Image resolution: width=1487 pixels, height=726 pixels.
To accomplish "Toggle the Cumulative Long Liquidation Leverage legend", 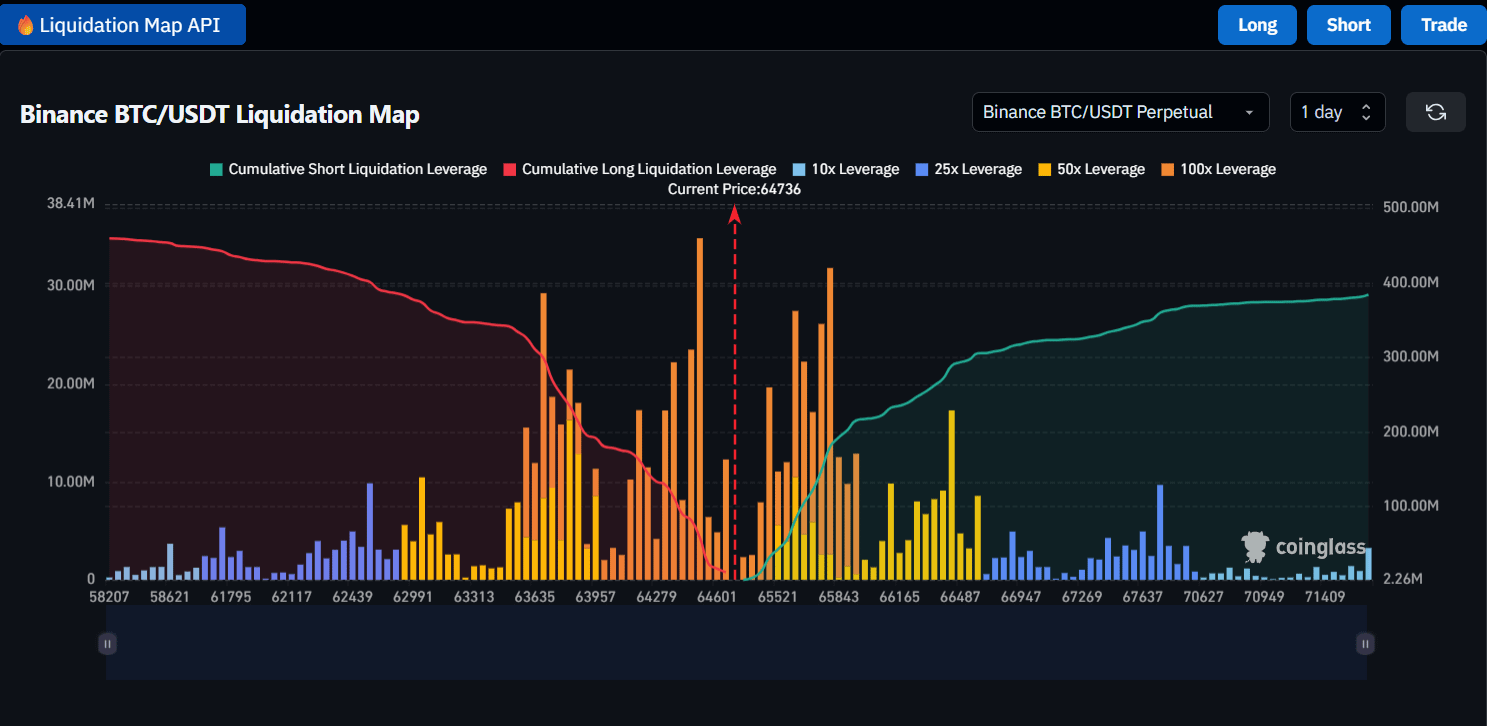I will (x=640, y=169).
